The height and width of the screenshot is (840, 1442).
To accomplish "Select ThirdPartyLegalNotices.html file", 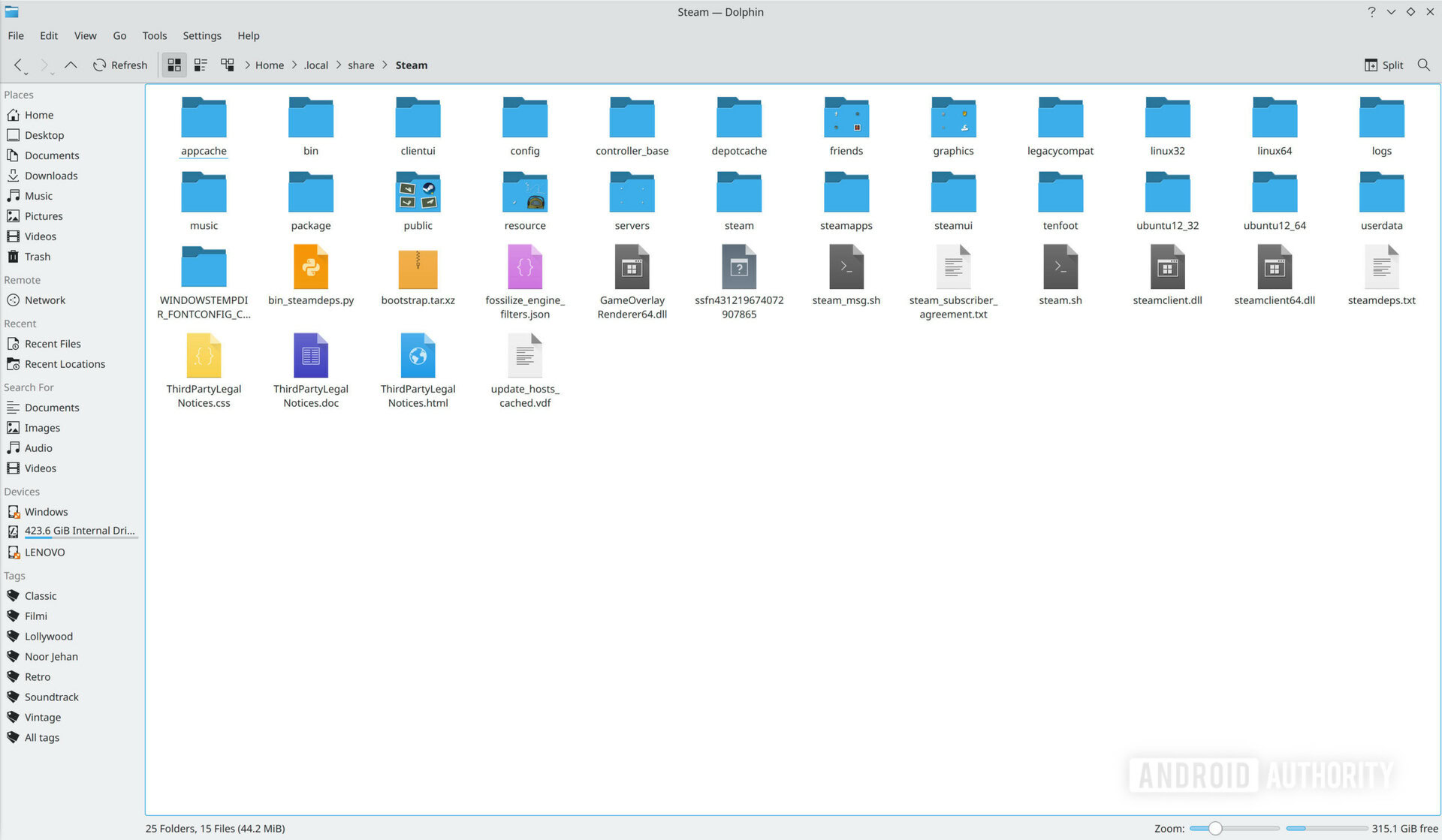I will [418, 371].
